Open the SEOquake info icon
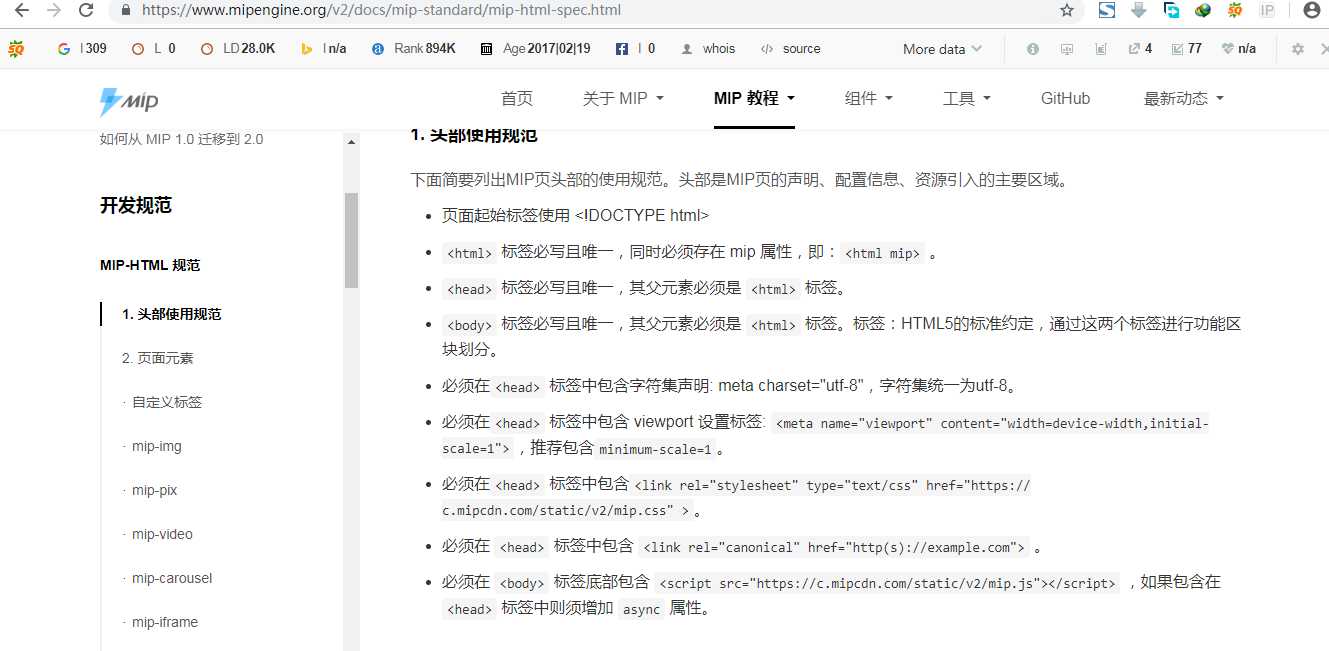 (x=1033, y=48)
